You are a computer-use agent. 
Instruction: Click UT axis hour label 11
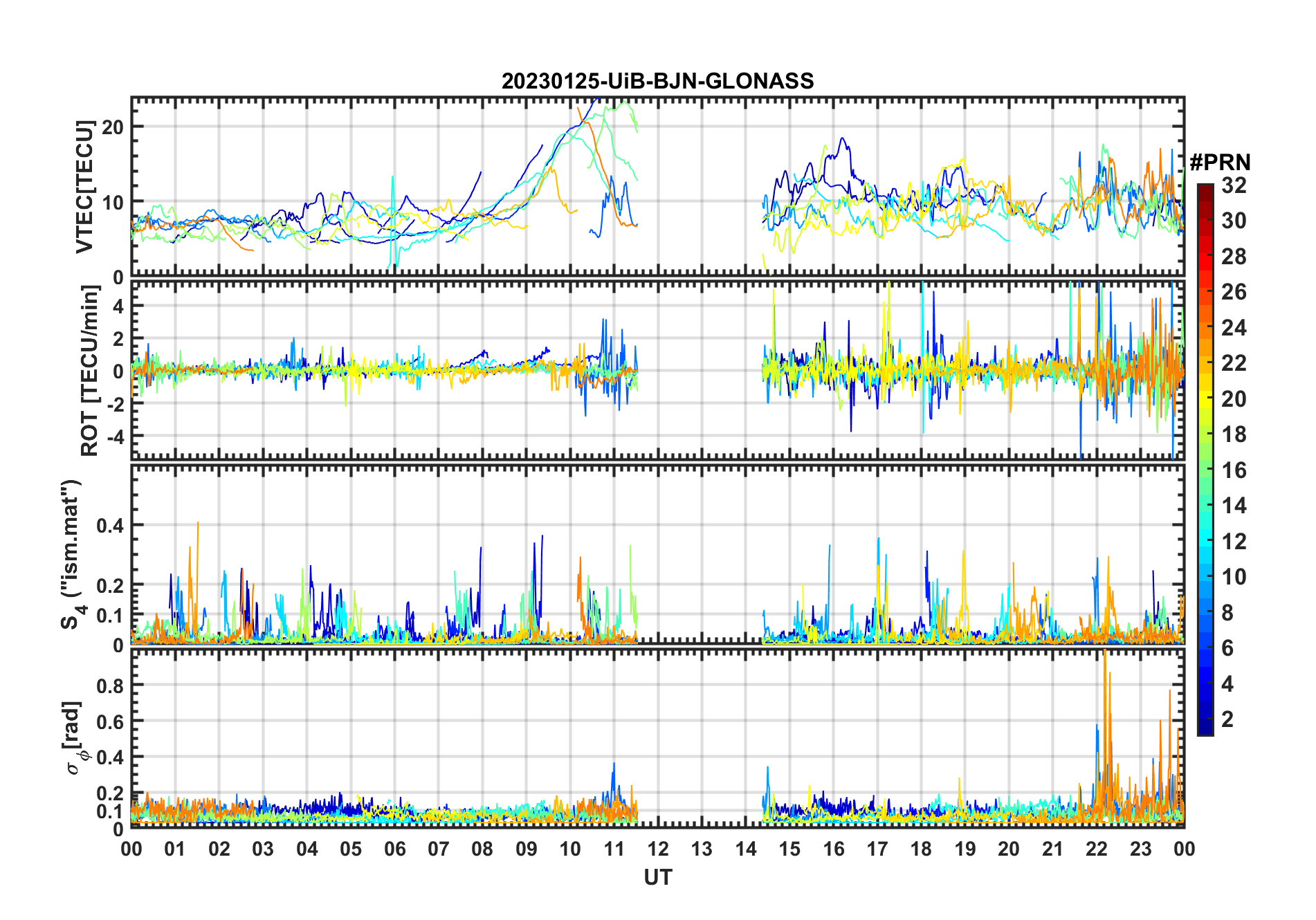tap(614, 849)
